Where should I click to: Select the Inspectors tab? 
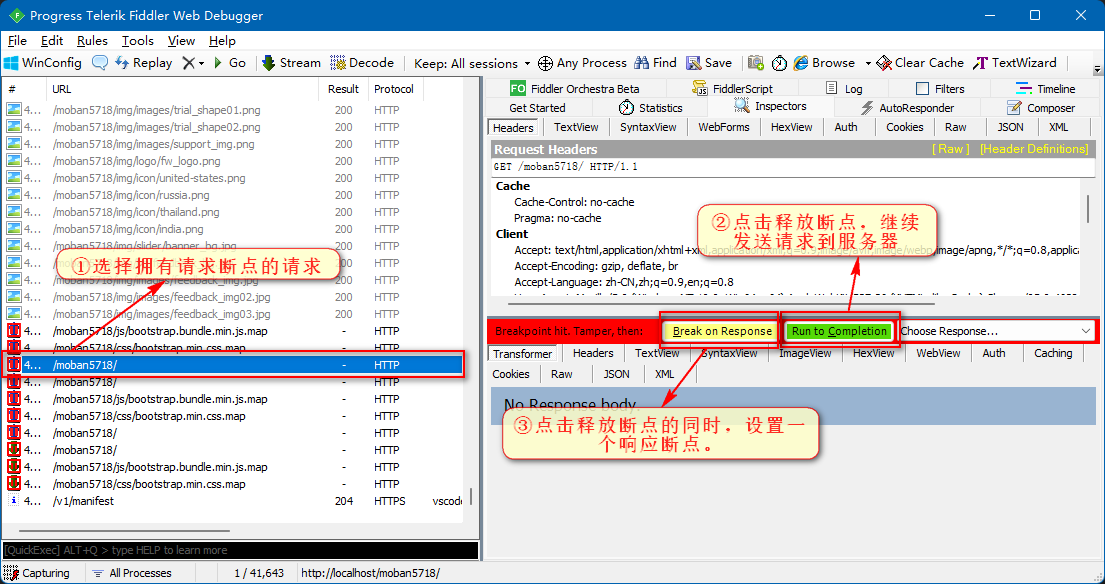770,106
